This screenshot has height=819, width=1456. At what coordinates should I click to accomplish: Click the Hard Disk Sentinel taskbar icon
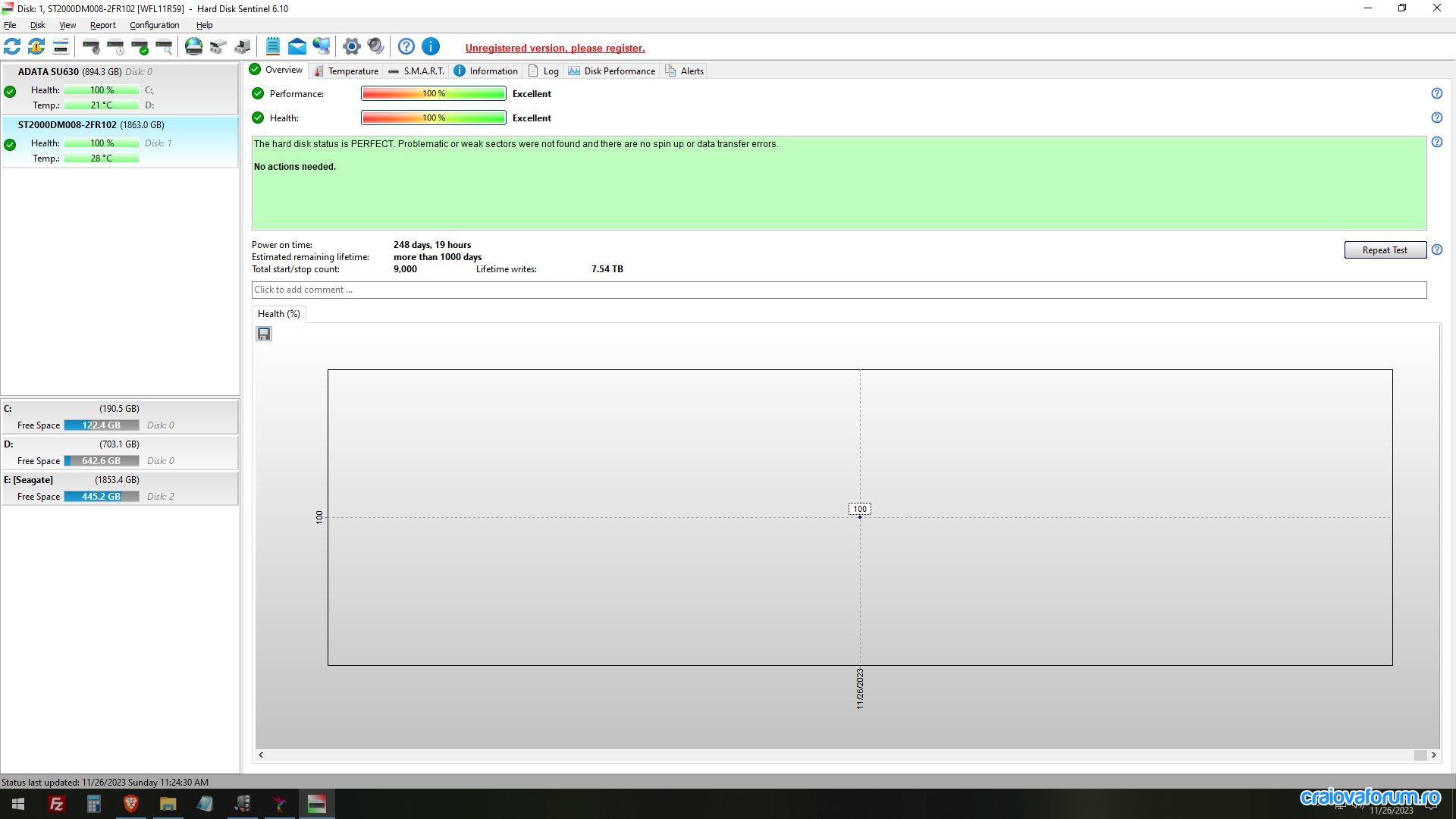(316, 804)
